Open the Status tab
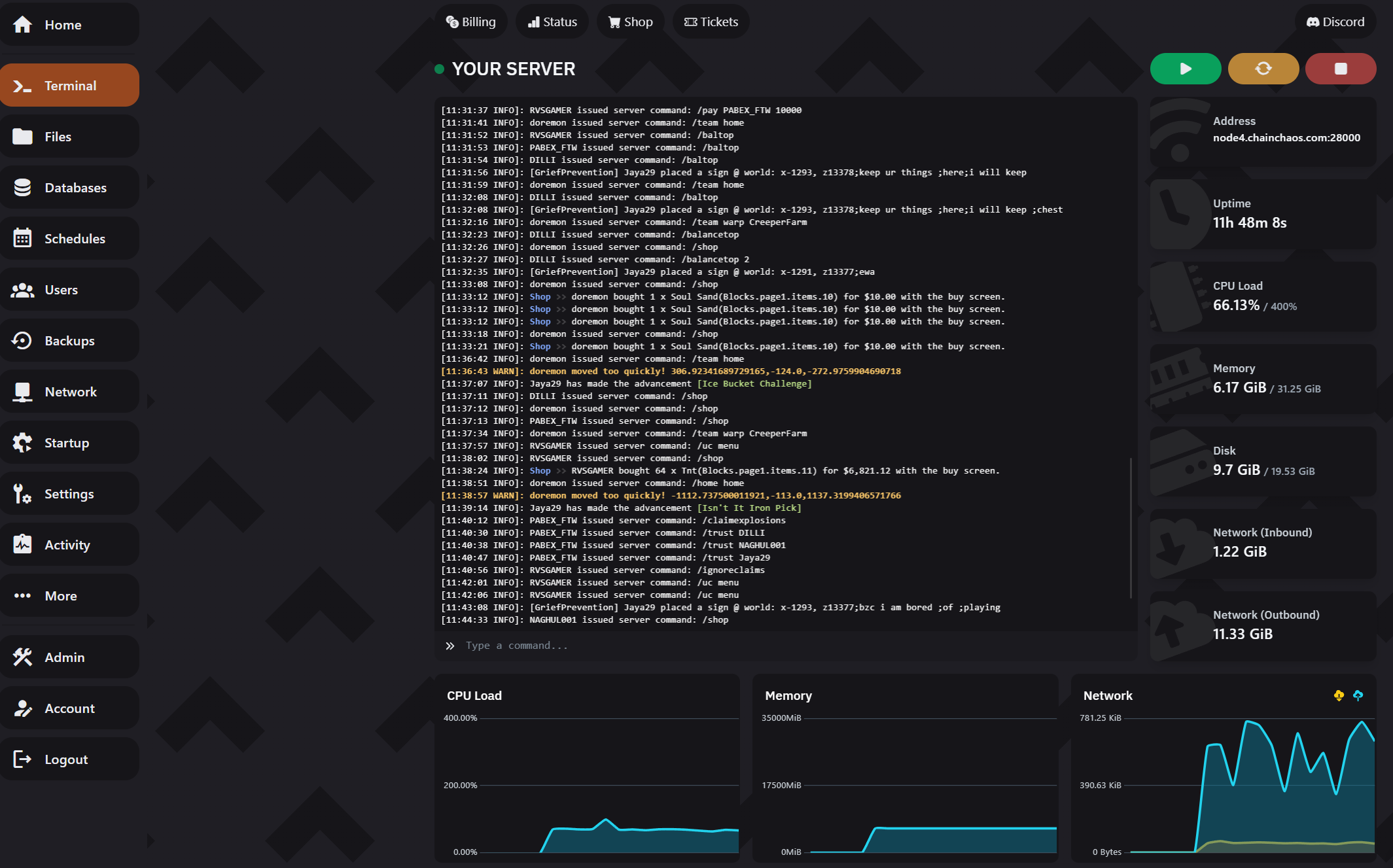Screen dimensions: 1393x868 (x=552, y=22)
